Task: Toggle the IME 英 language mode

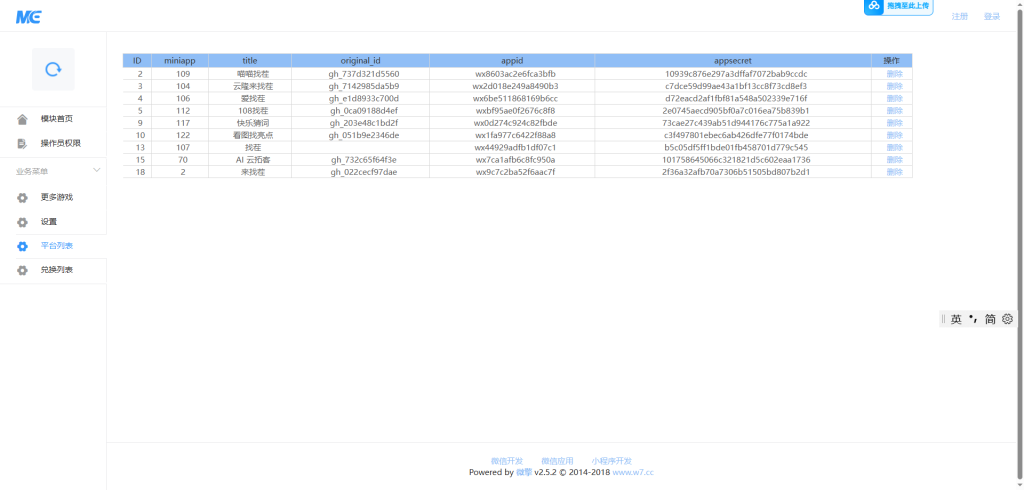Action: point(956,319)
